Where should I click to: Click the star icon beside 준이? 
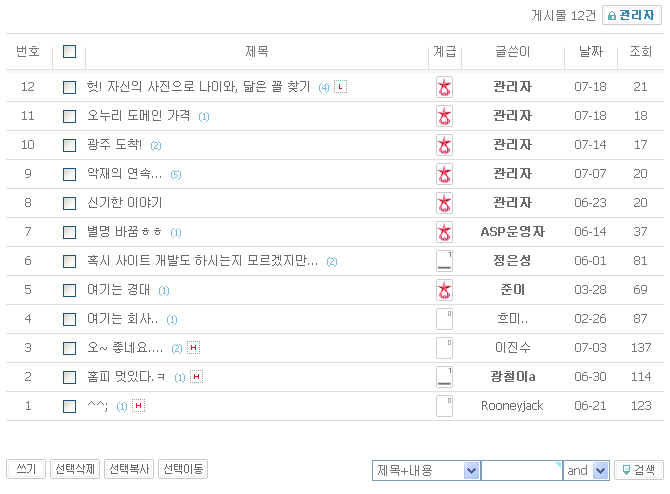[x=444, y=290]
